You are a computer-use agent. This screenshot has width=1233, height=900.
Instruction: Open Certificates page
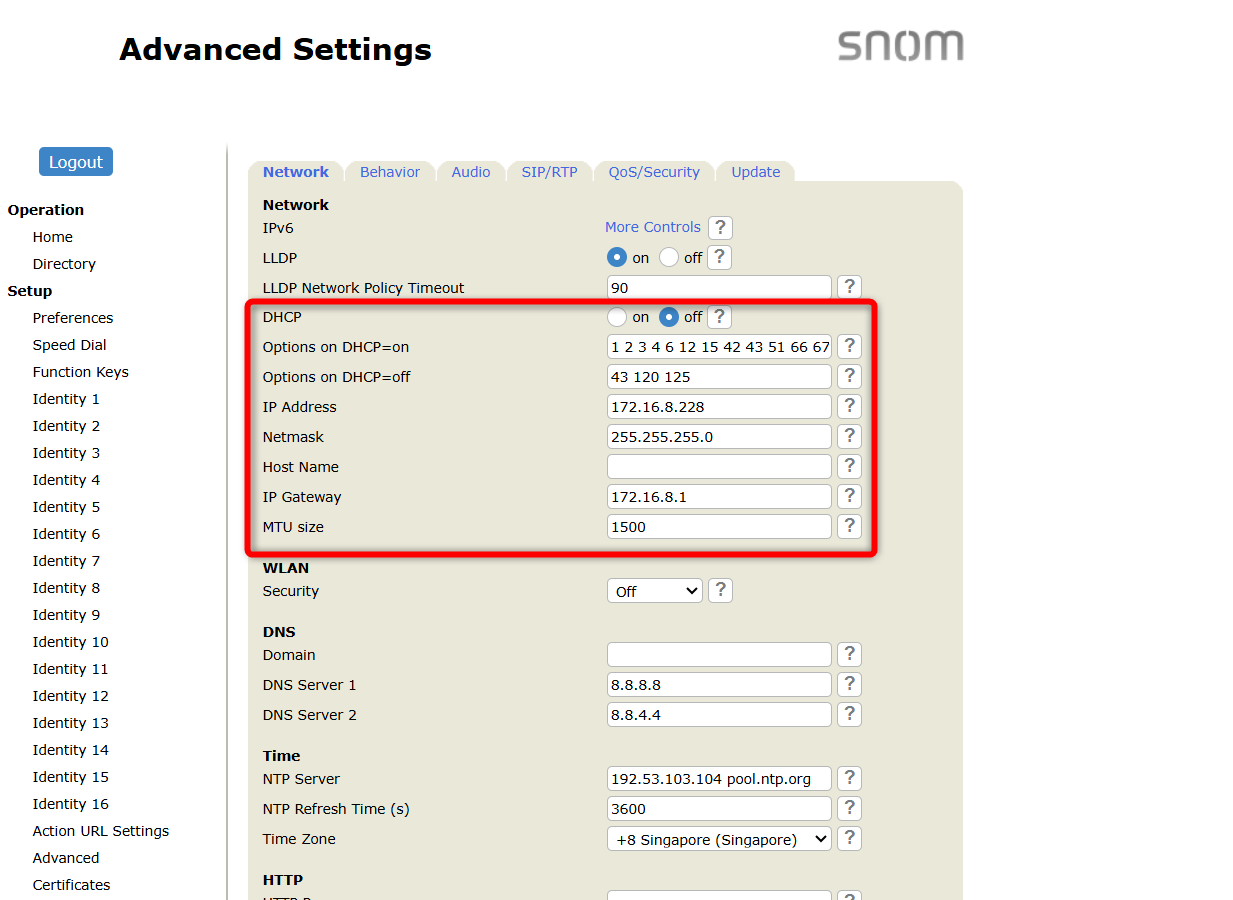(x=72, y=885)
